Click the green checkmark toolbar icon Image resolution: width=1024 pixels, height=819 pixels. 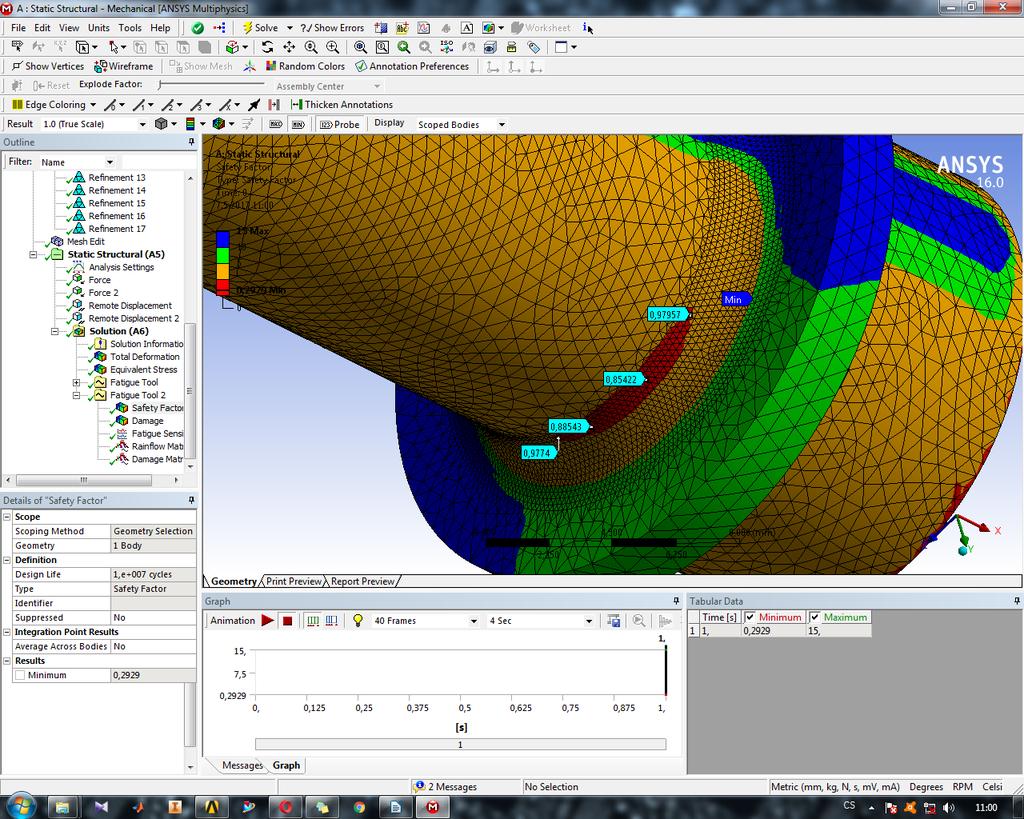(x=198, y=27)
